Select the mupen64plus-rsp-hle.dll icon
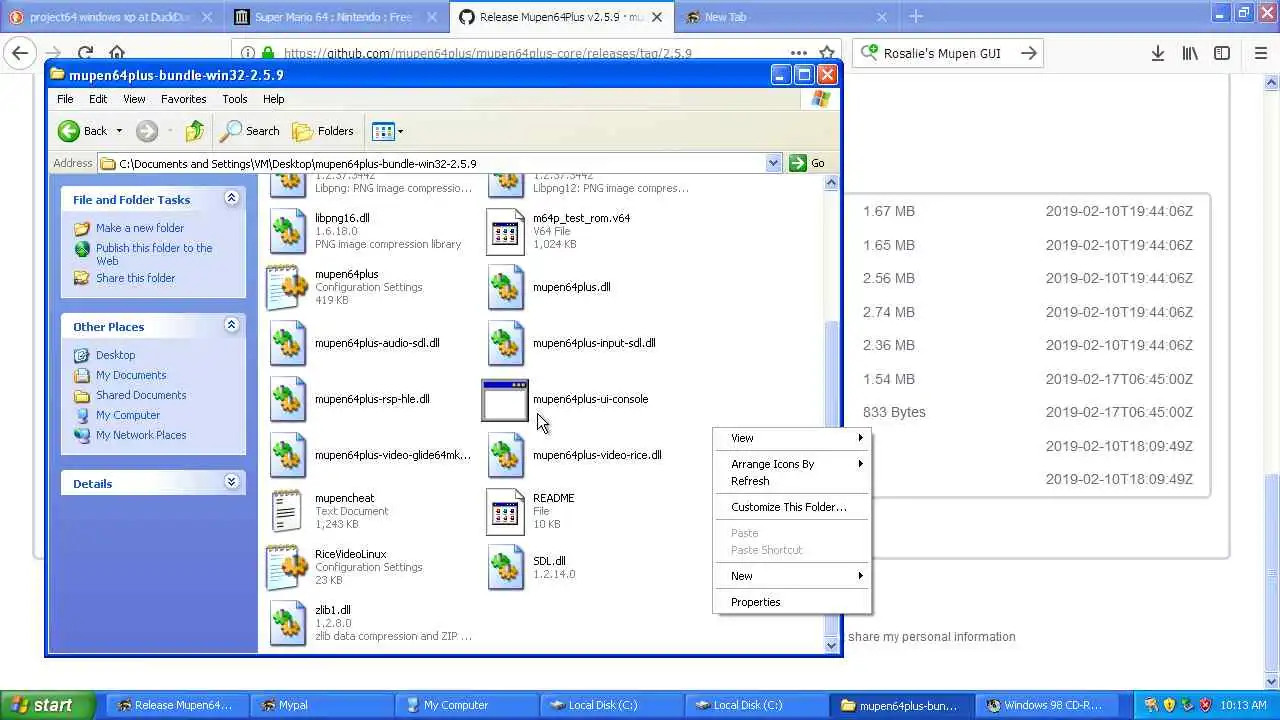The image size is (1280, 720). [x=288, y=399]
